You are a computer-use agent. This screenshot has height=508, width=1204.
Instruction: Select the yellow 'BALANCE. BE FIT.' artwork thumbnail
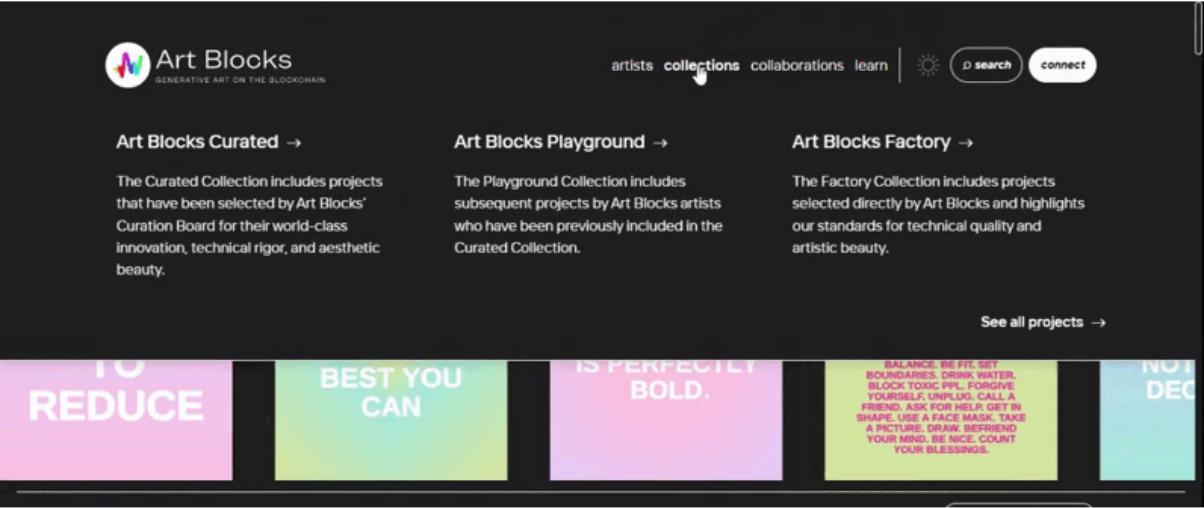pyautogui.click(x=941, y=420)
